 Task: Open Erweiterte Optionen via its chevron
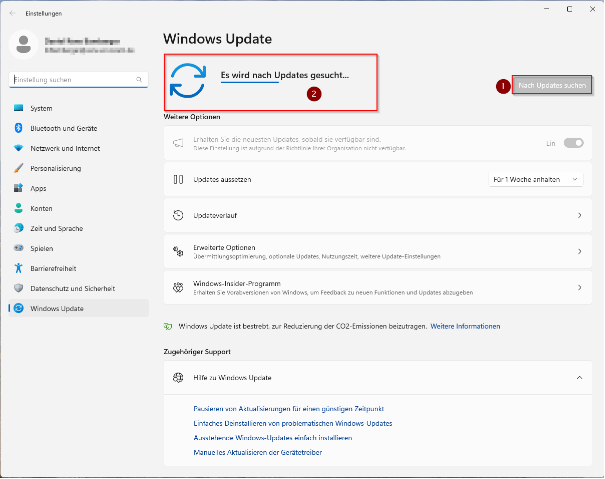pos(580,251)
